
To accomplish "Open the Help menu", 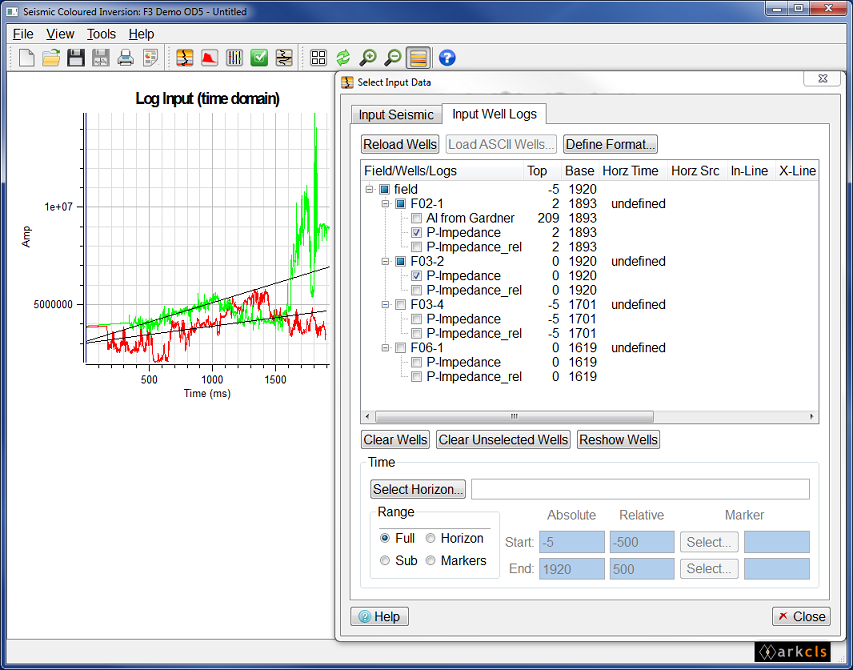I will [141, 34].
